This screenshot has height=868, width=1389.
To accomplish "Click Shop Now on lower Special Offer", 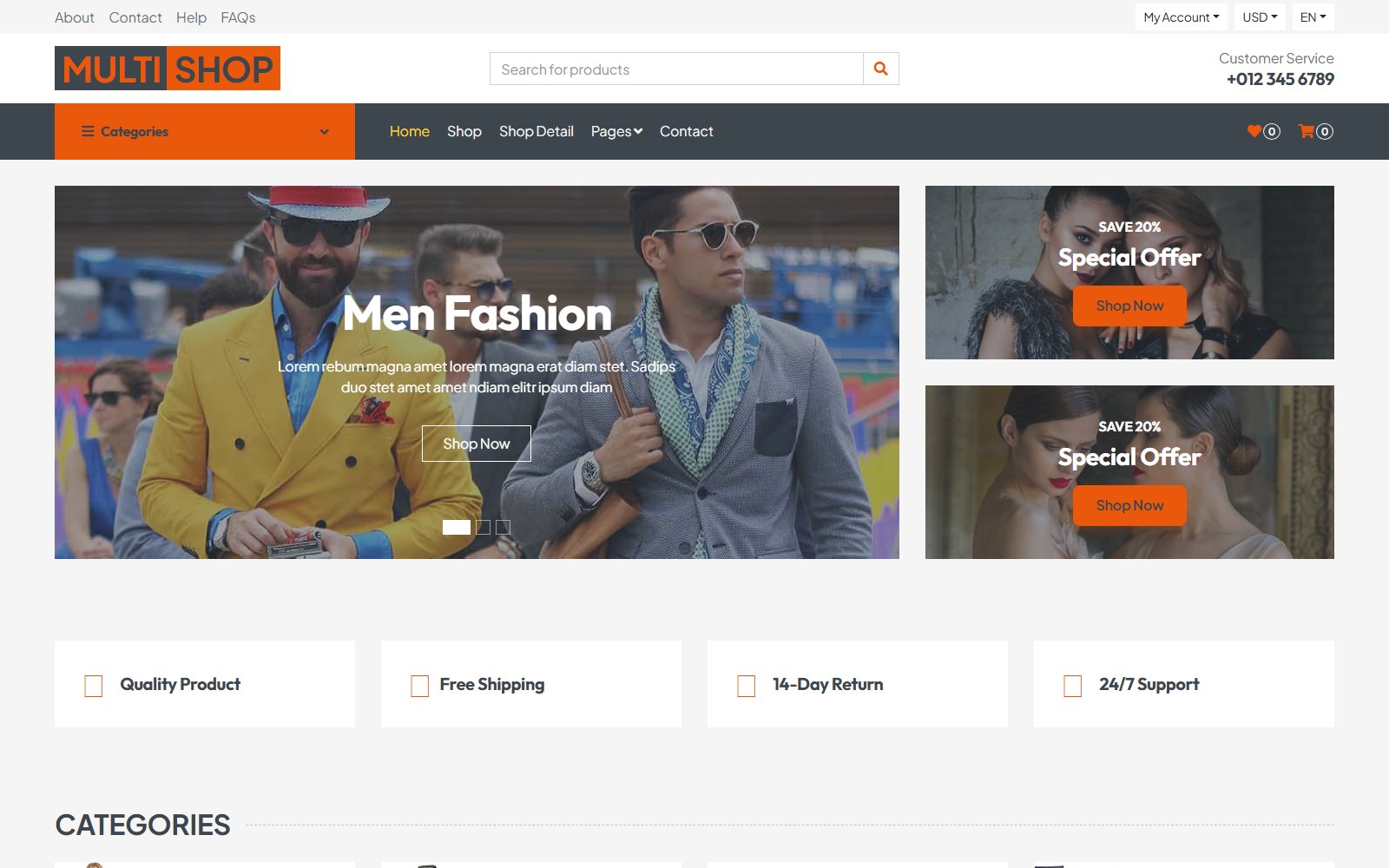I will 1129,506.
